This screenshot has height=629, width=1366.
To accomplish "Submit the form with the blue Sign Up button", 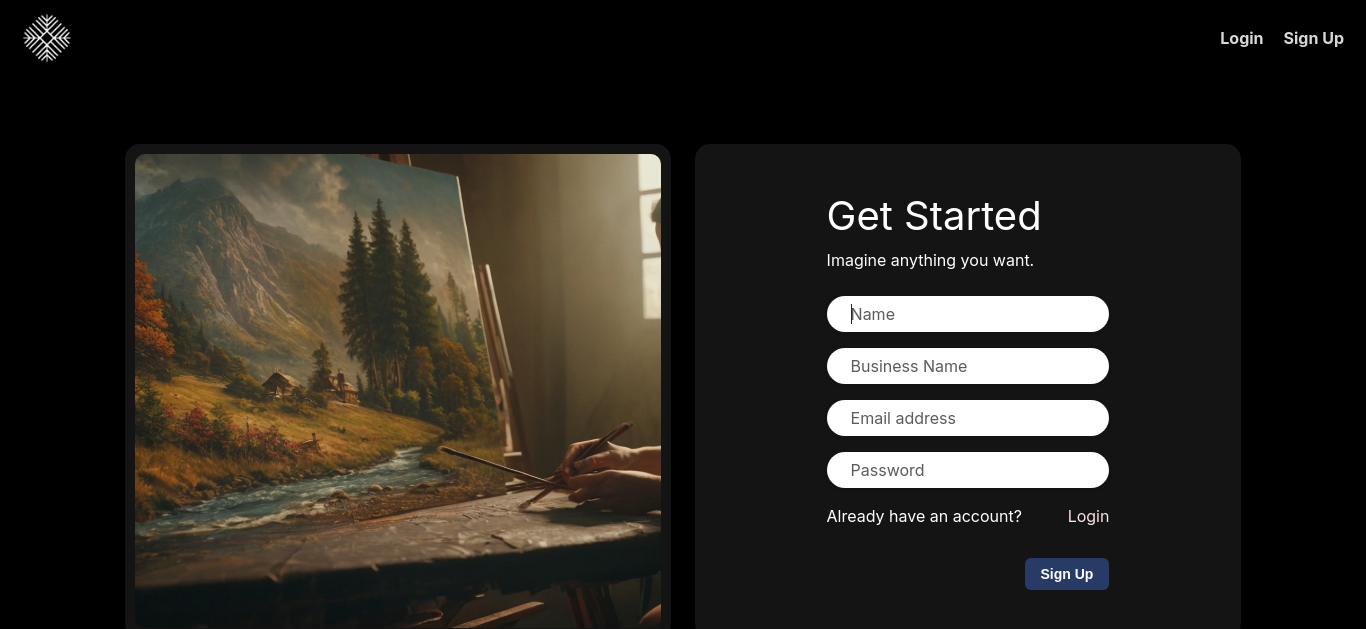I will click(x=1066, y=574).
